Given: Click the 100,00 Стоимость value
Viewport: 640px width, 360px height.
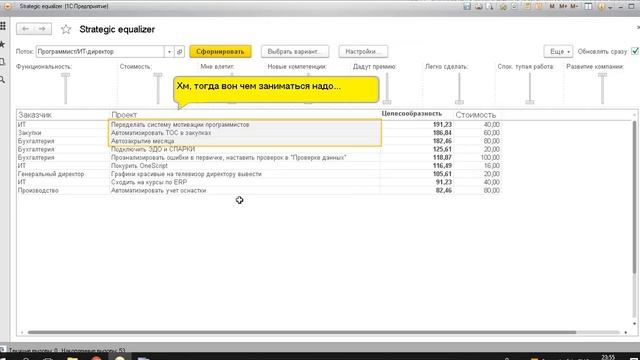Looking at the screenshot, I should click(489, 157).
